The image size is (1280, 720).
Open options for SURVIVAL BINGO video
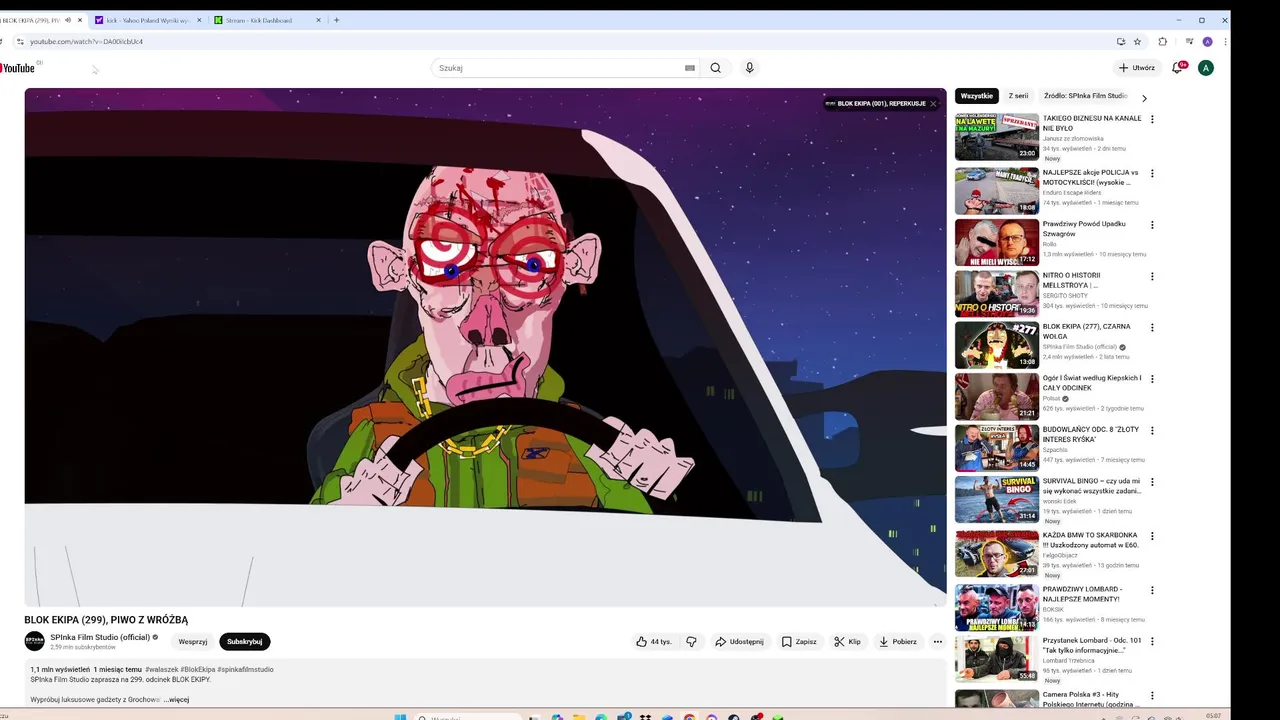click(1152, 482)
